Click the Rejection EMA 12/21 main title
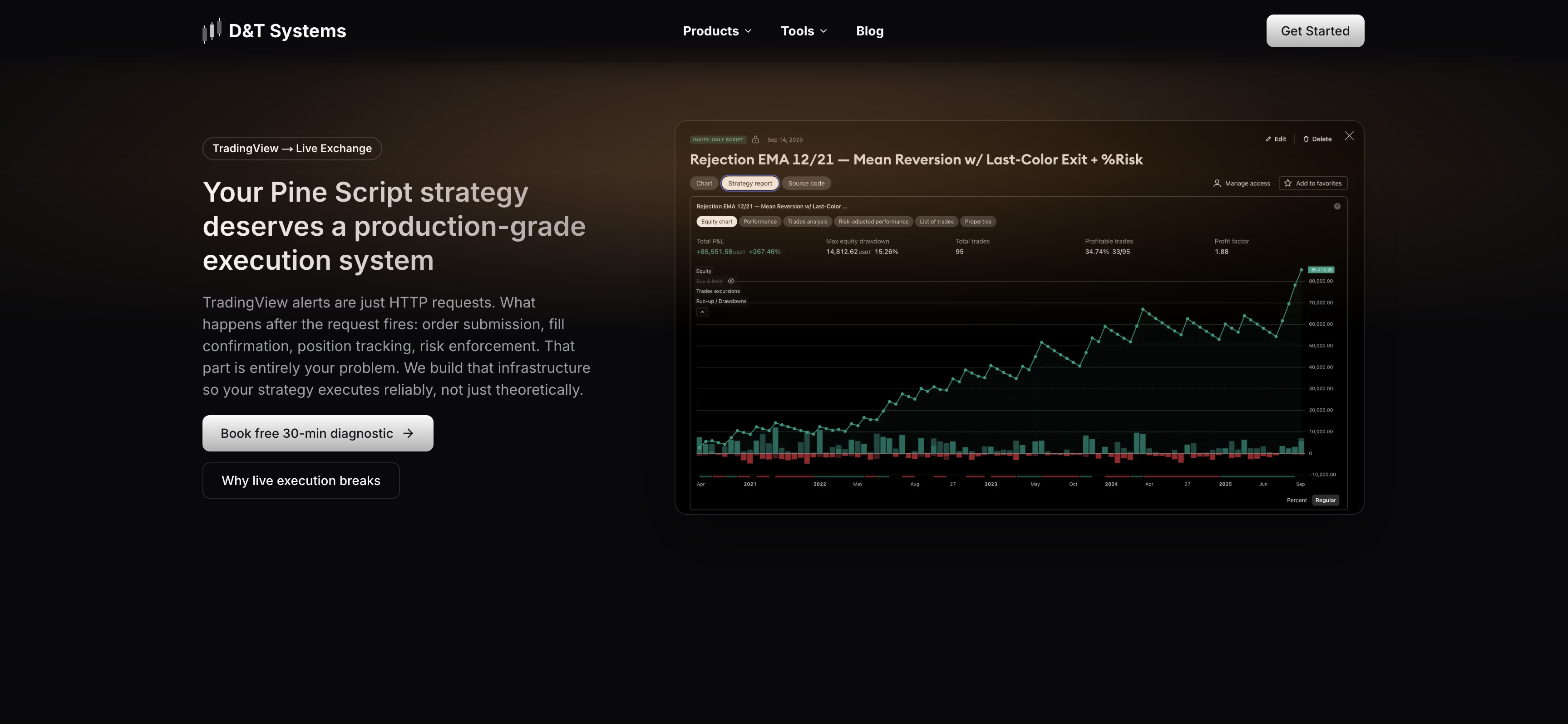 pyautogui.click(x=916, y=159)
